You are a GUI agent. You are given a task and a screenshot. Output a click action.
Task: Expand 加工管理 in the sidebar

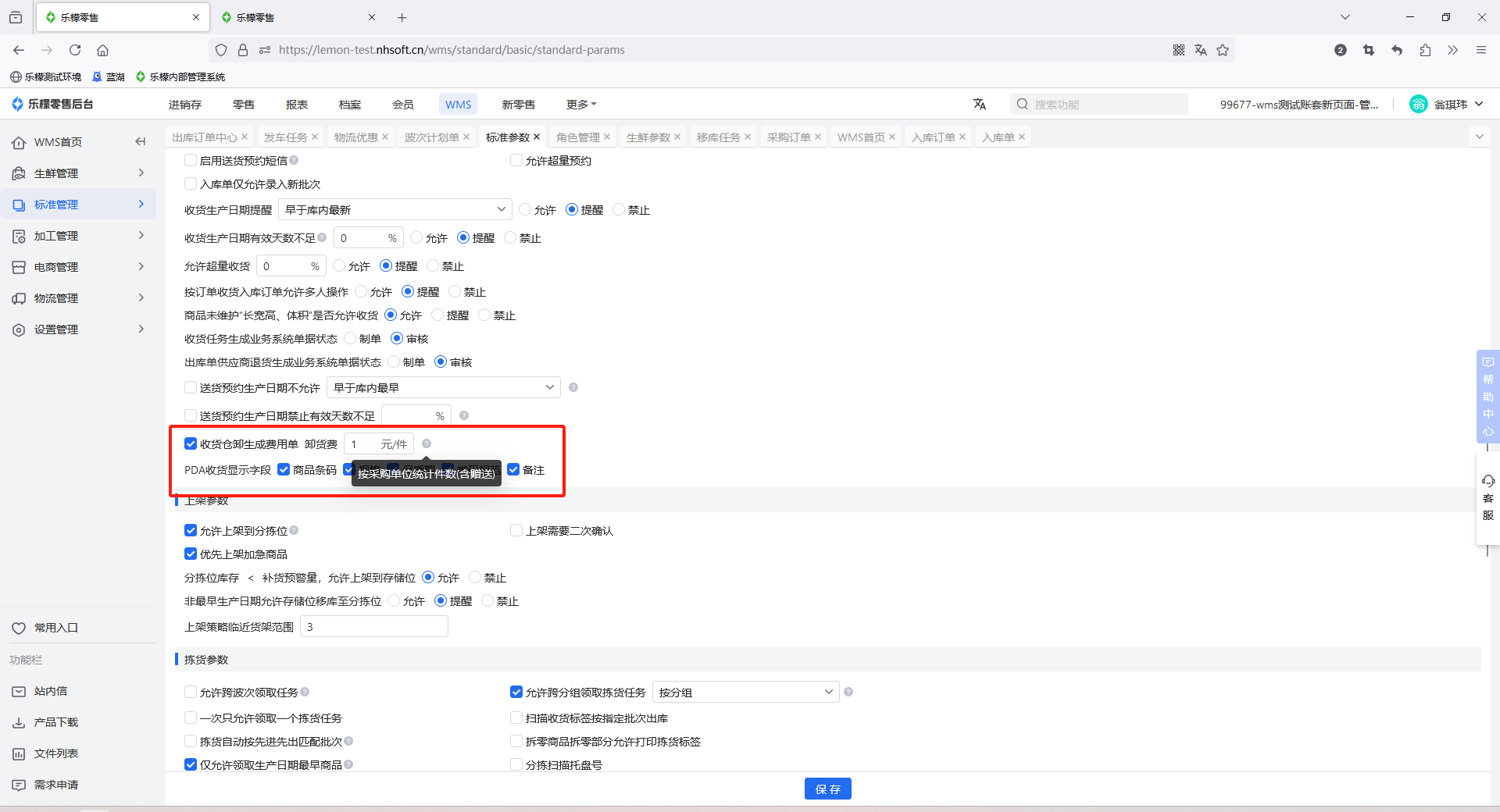78,235
